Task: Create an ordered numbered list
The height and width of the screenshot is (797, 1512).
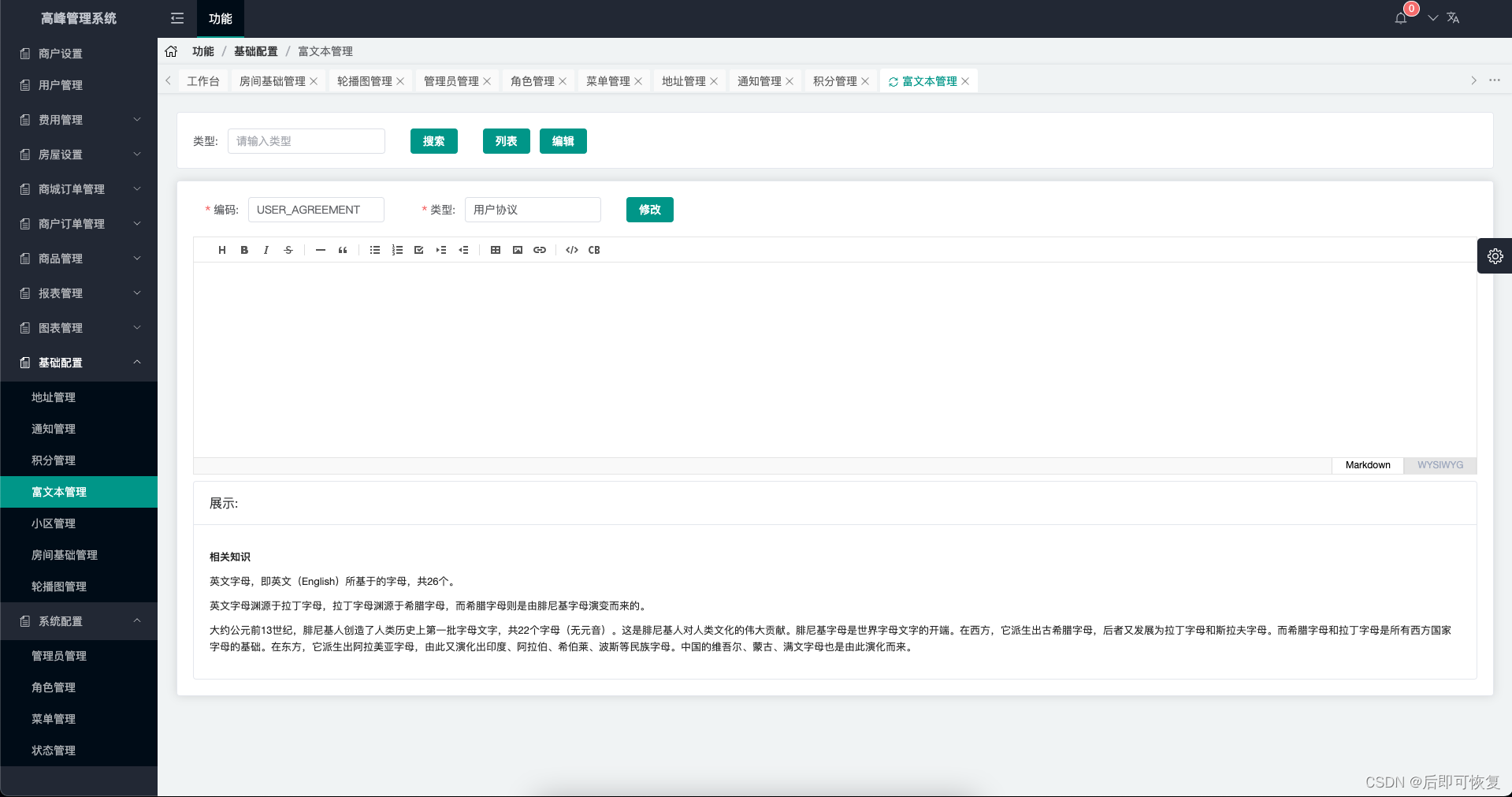Action: tap(397, 250)
